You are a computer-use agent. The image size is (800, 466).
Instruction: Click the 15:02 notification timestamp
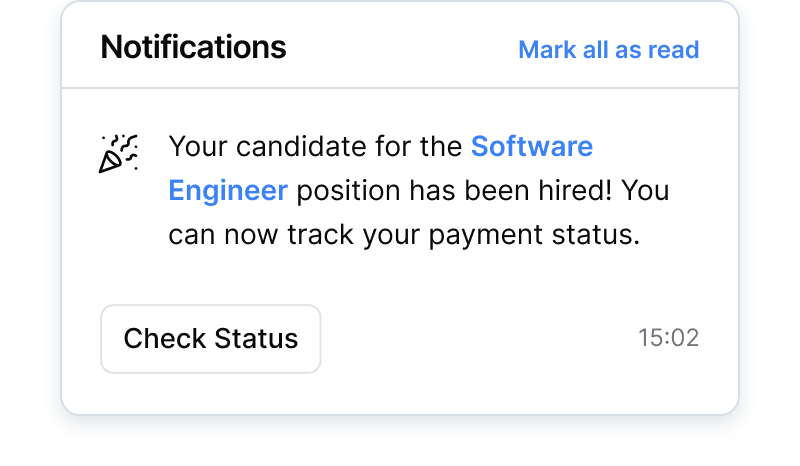(x=668, y=338)
